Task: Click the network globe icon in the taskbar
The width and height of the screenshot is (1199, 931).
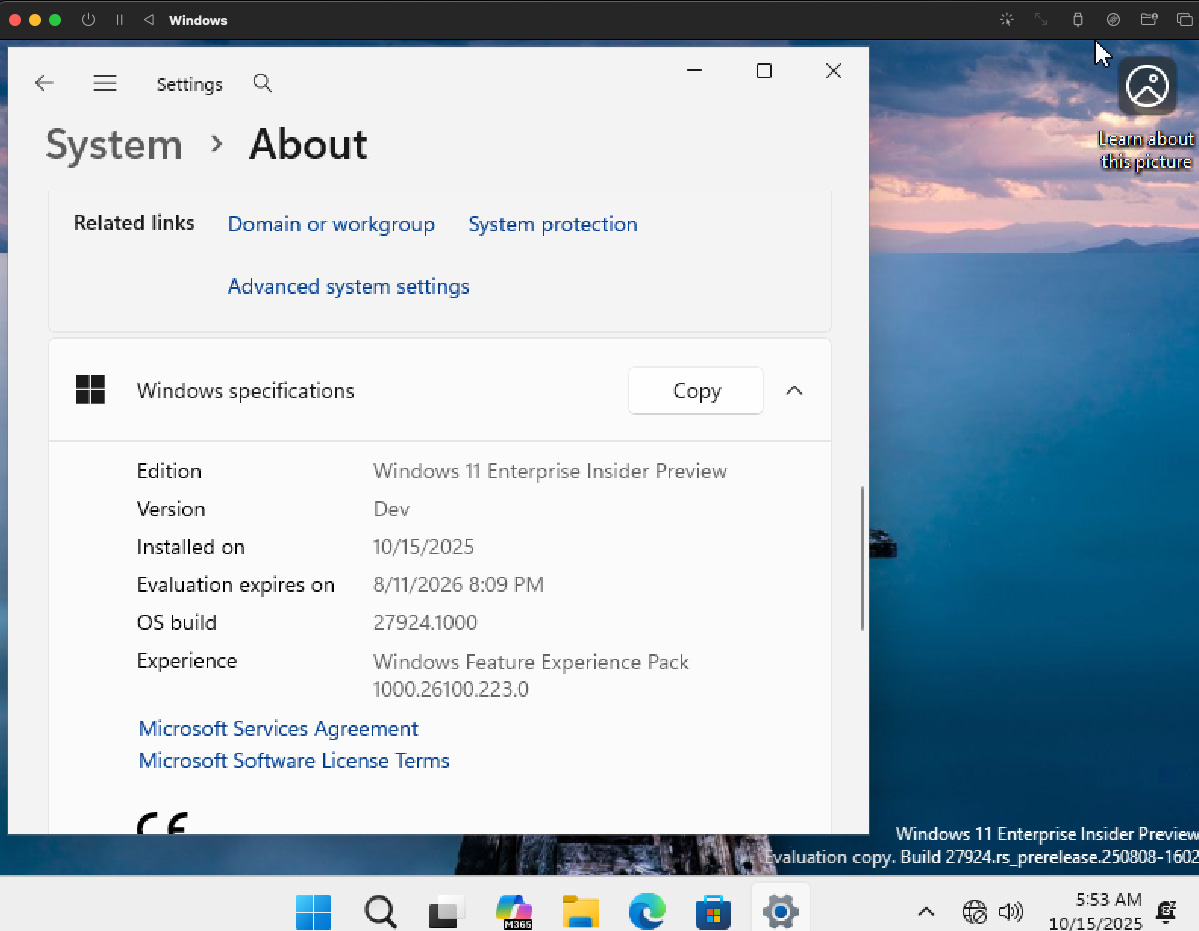Action: point(974,912)
